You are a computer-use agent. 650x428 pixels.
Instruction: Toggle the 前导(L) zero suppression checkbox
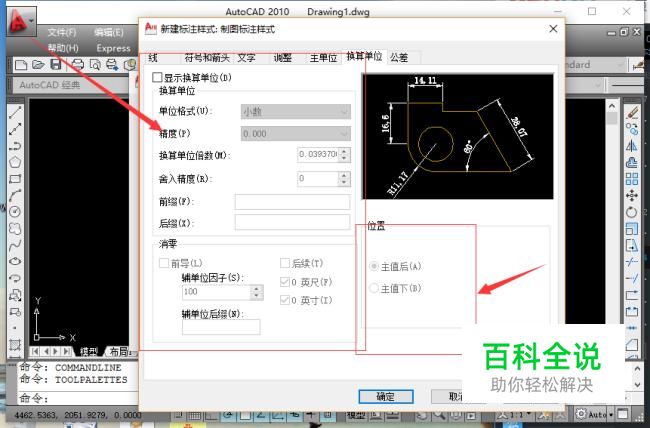click(164, 263)
